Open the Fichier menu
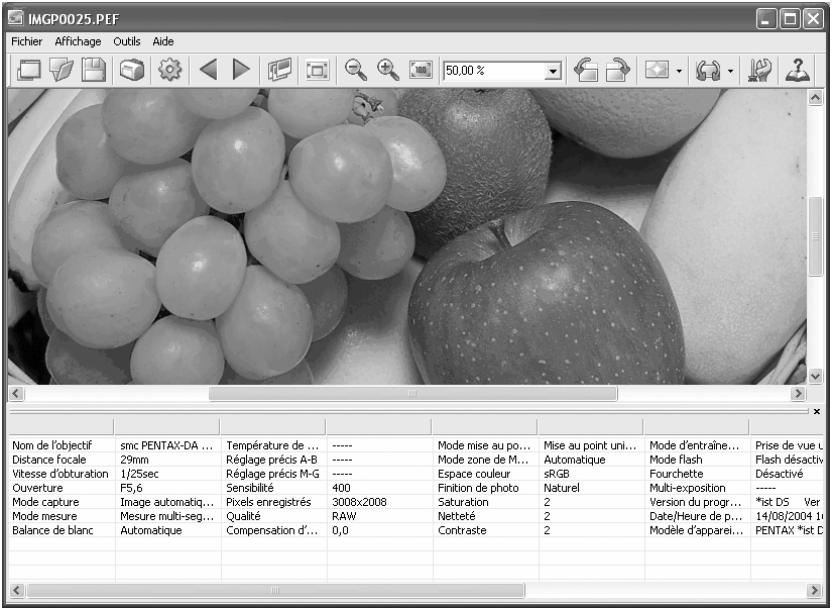The width and height of the screenshot is (832, 609). pos(27,41)
